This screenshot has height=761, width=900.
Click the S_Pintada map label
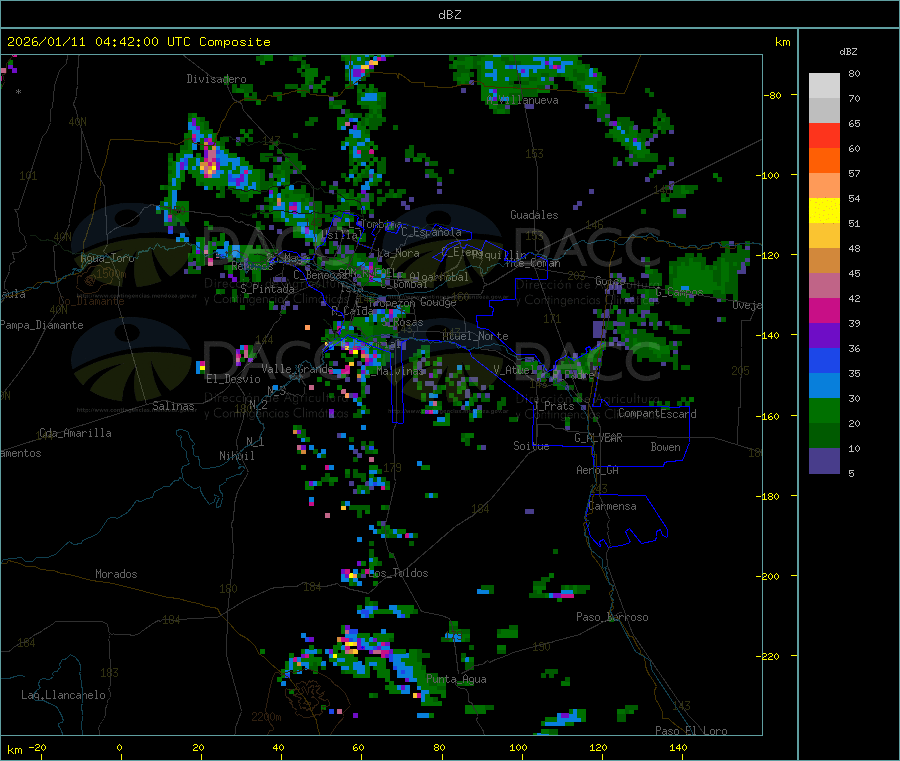click(267, 289)
